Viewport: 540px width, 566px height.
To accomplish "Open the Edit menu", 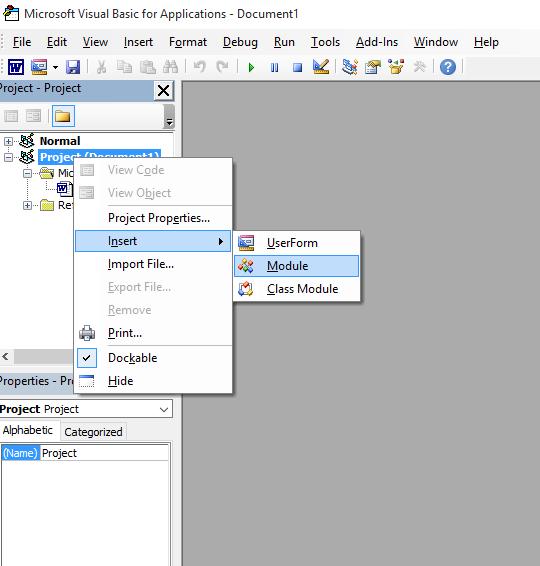I will pyautogui.click(x=57, y=42).
